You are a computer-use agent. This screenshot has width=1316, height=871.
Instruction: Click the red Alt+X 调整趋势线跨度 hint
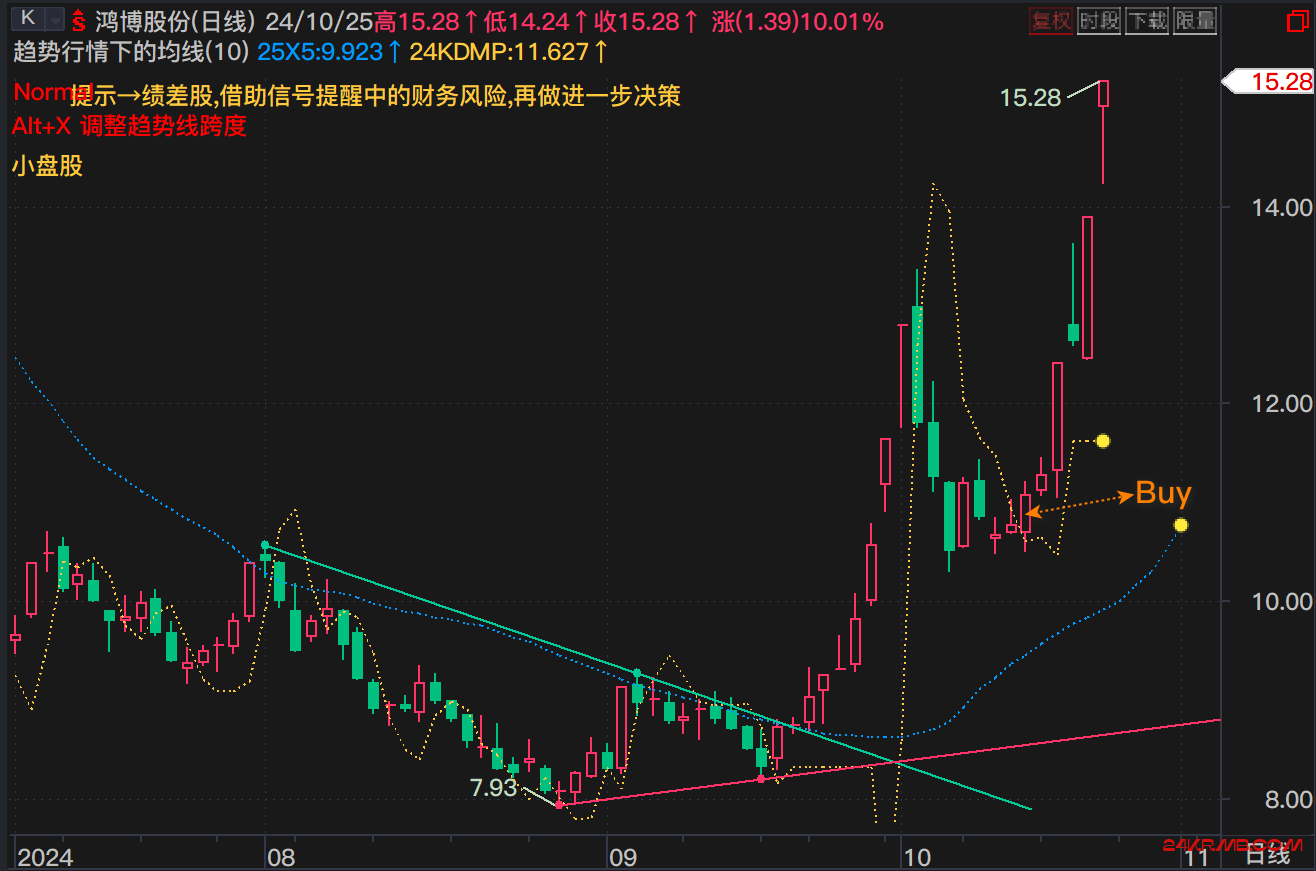tap(129, 126)
